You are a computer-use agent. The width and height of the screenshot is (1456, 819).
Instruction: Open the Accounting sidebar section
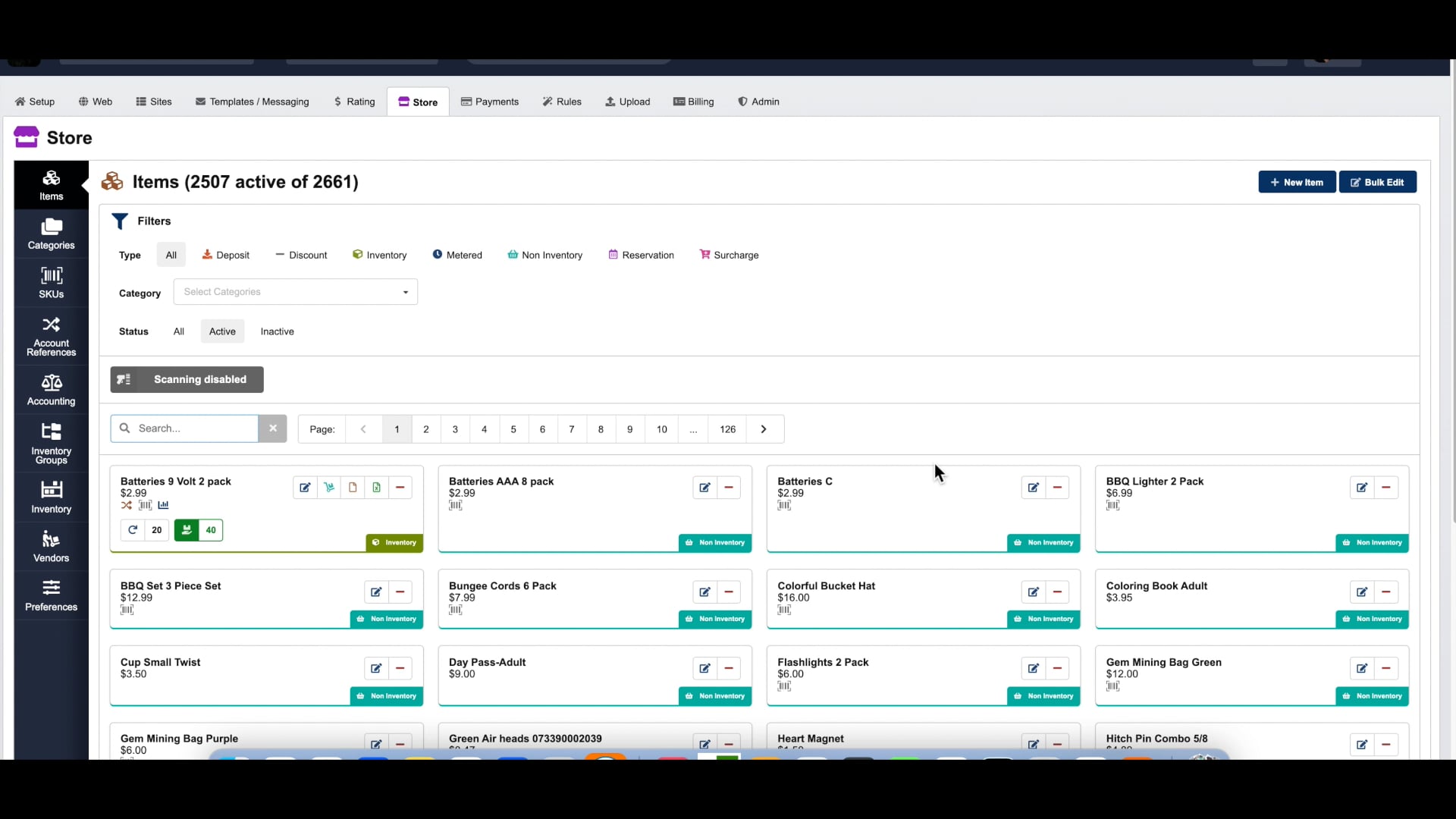(x=51, y=390)
